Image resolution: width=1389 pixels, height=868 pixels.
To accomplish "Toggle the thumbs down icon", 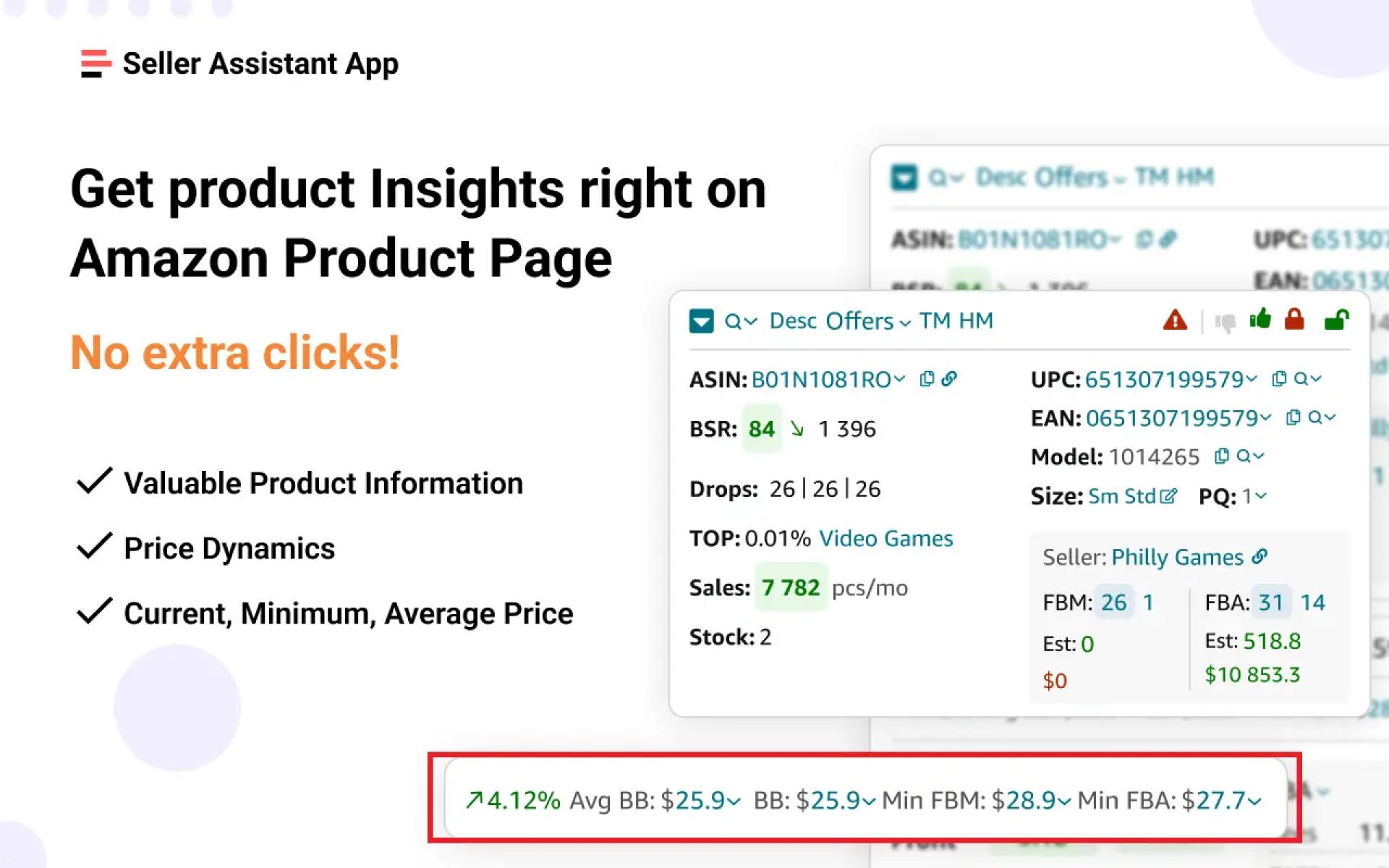I will pos(1226,321).
